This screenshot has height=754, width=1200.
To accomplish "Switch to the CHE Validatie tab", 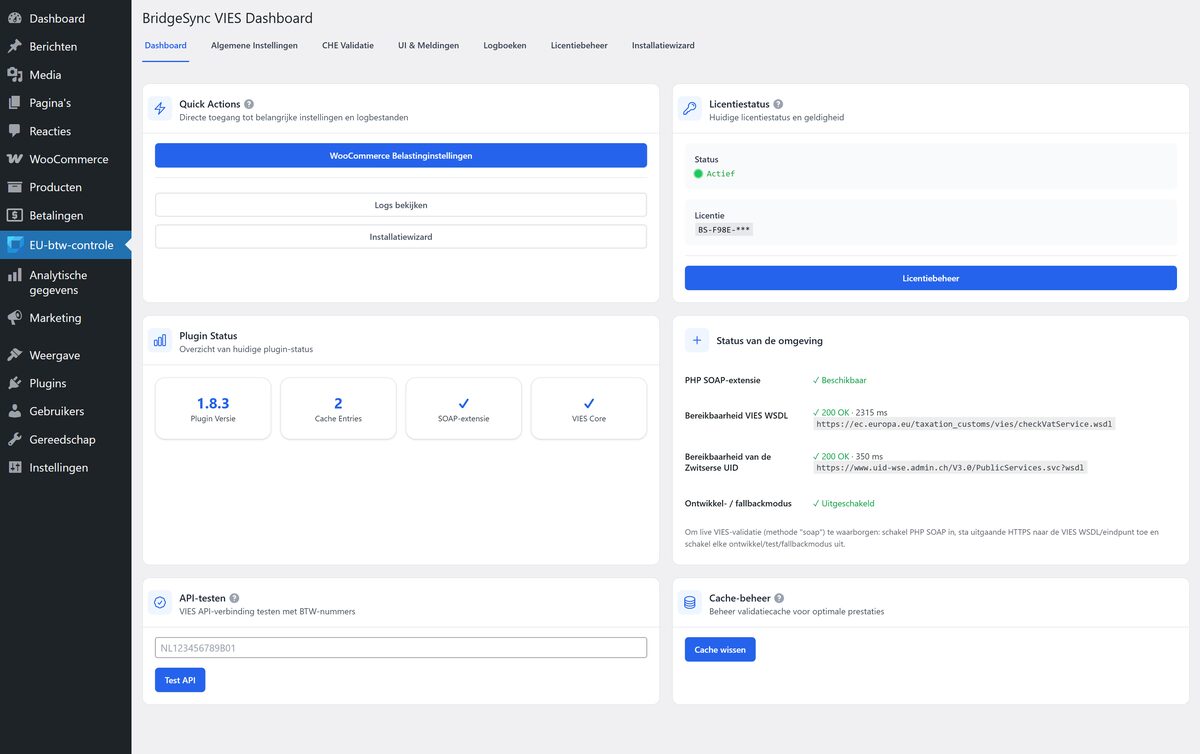I will pyautogui.click(x=348, y=46).
